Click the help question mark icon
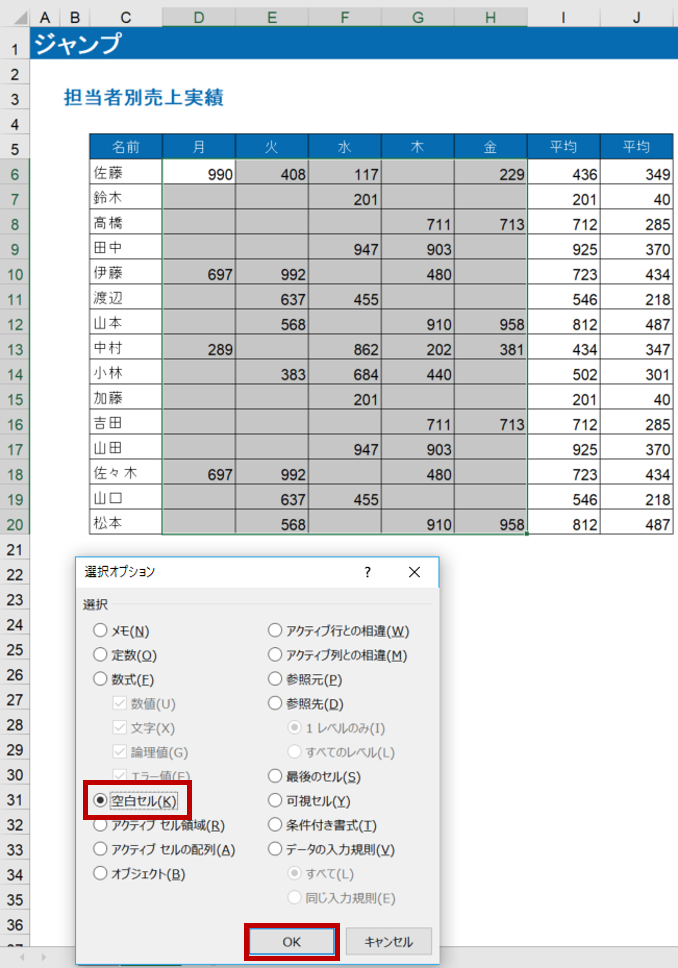This screenshot has height=968, width=678. click(x=367, y=572)
